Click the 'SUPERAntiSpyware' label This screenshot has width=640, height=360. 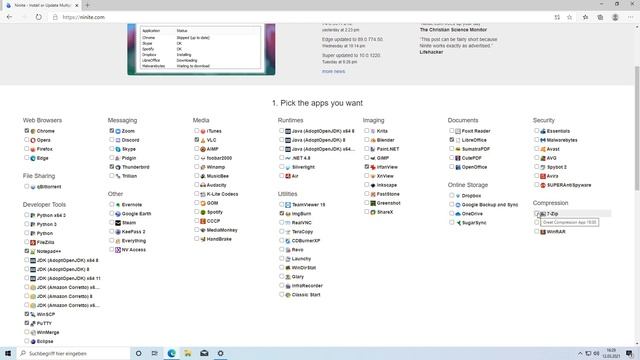click(569, 185)
